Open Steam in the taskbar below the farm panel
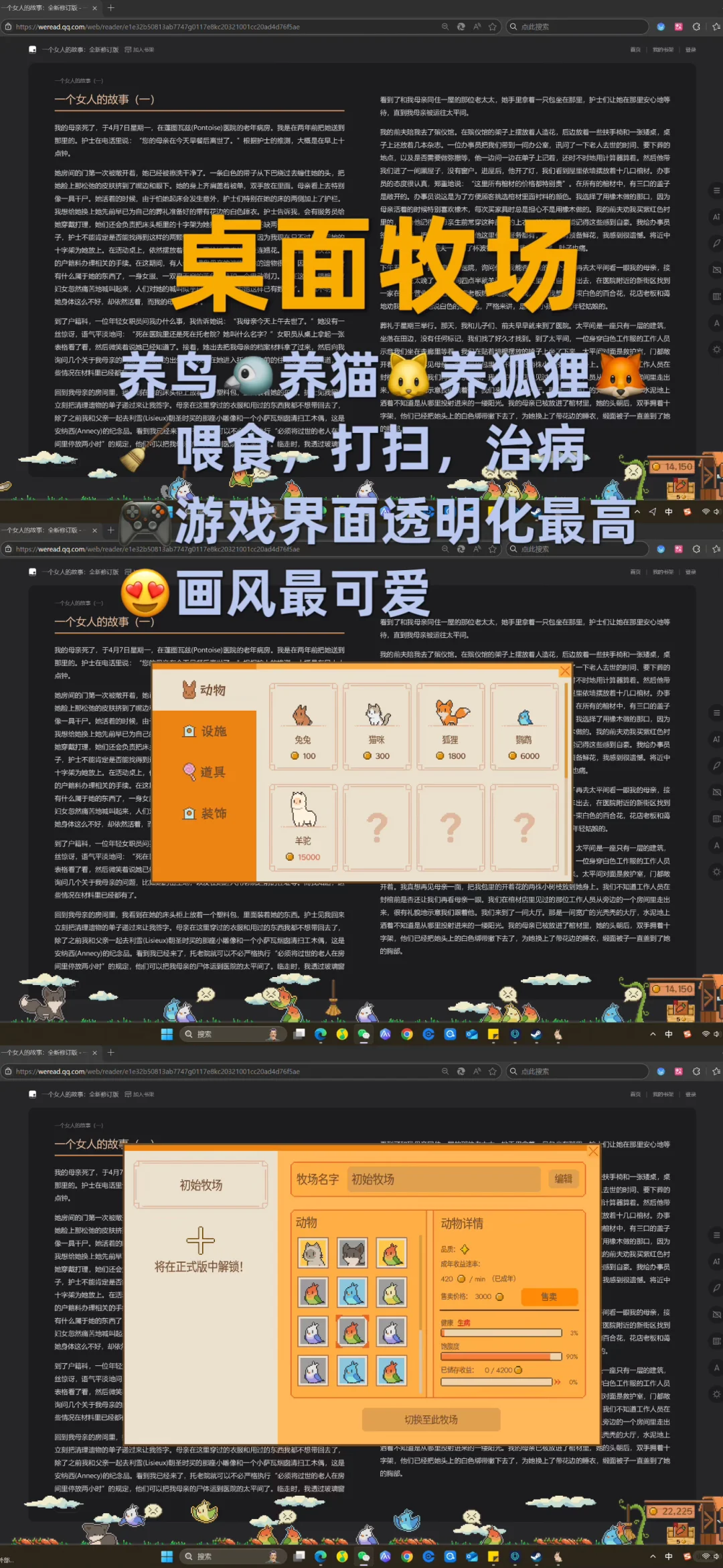The width and height of the screenshot is (723, 1568). (536, 1556)
